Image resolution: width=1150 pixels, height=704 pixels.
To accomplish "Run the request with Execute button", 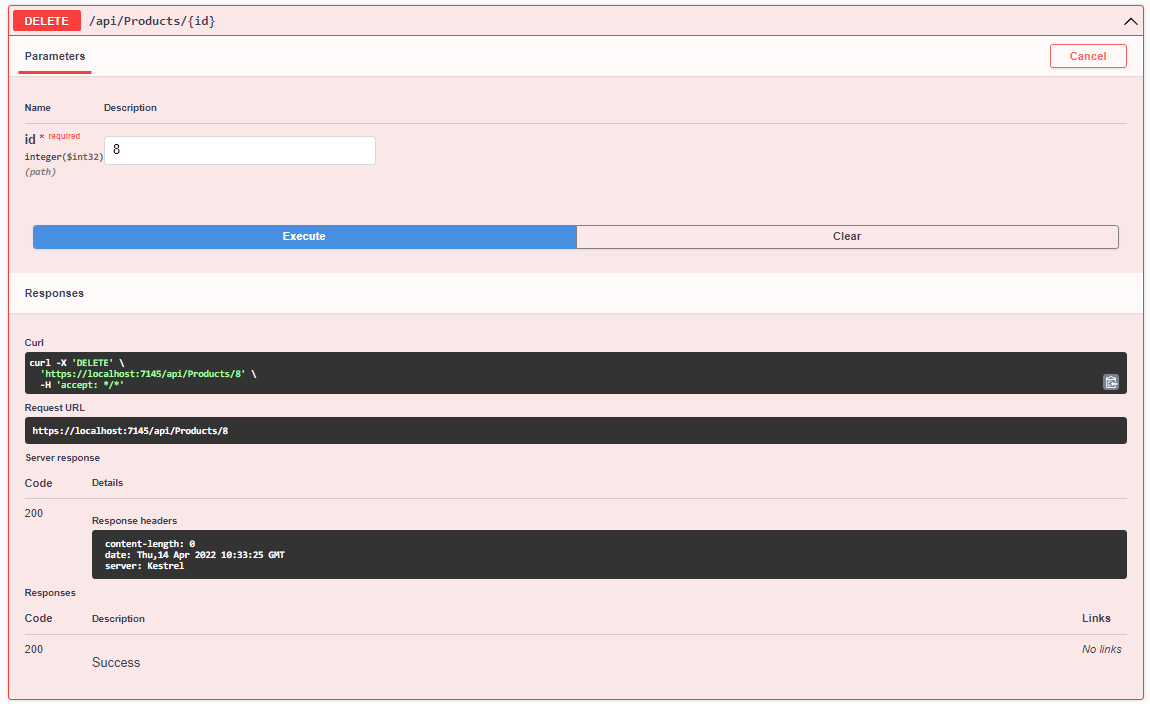I will click(304, 237).
